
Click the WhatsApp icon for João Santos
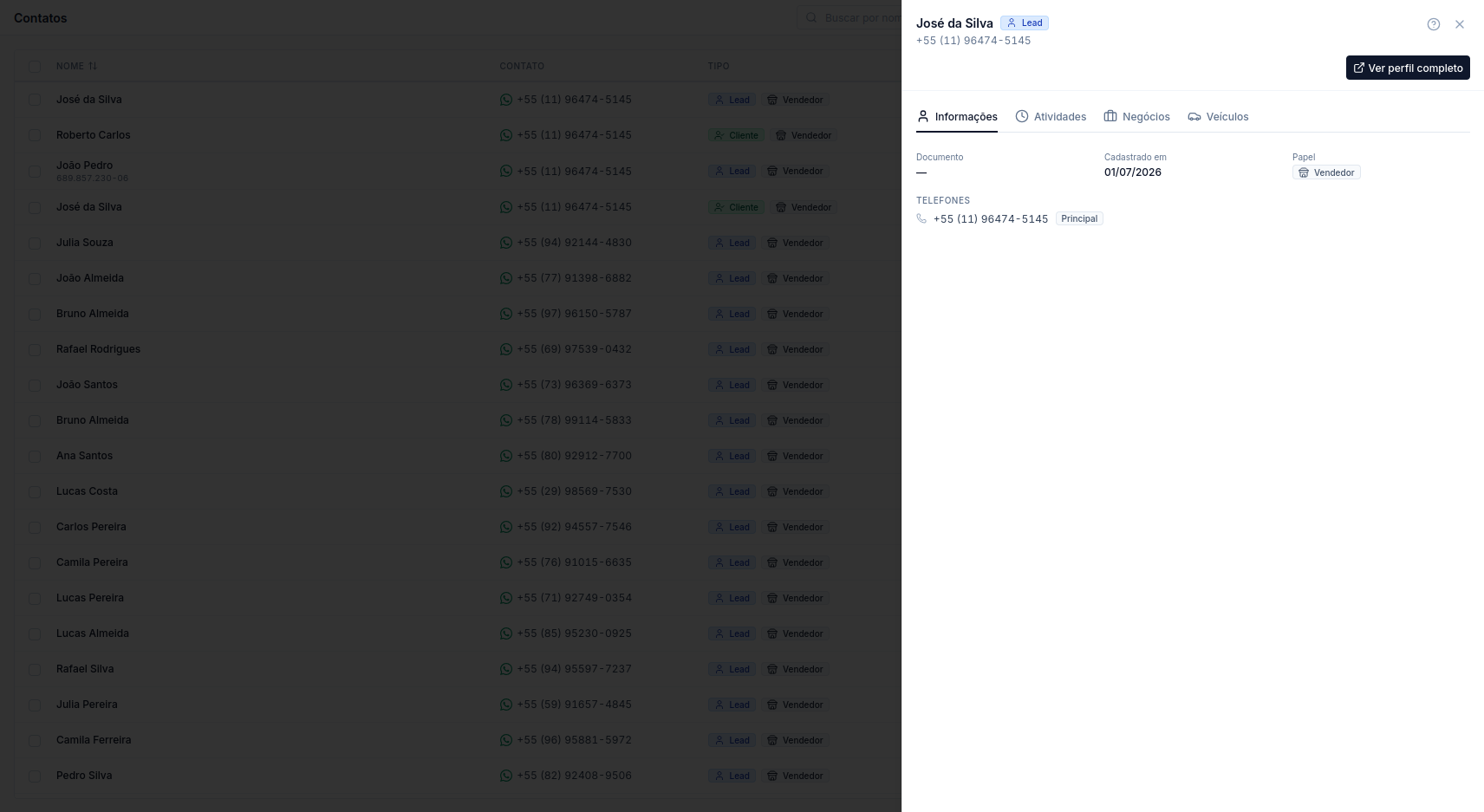506,385
